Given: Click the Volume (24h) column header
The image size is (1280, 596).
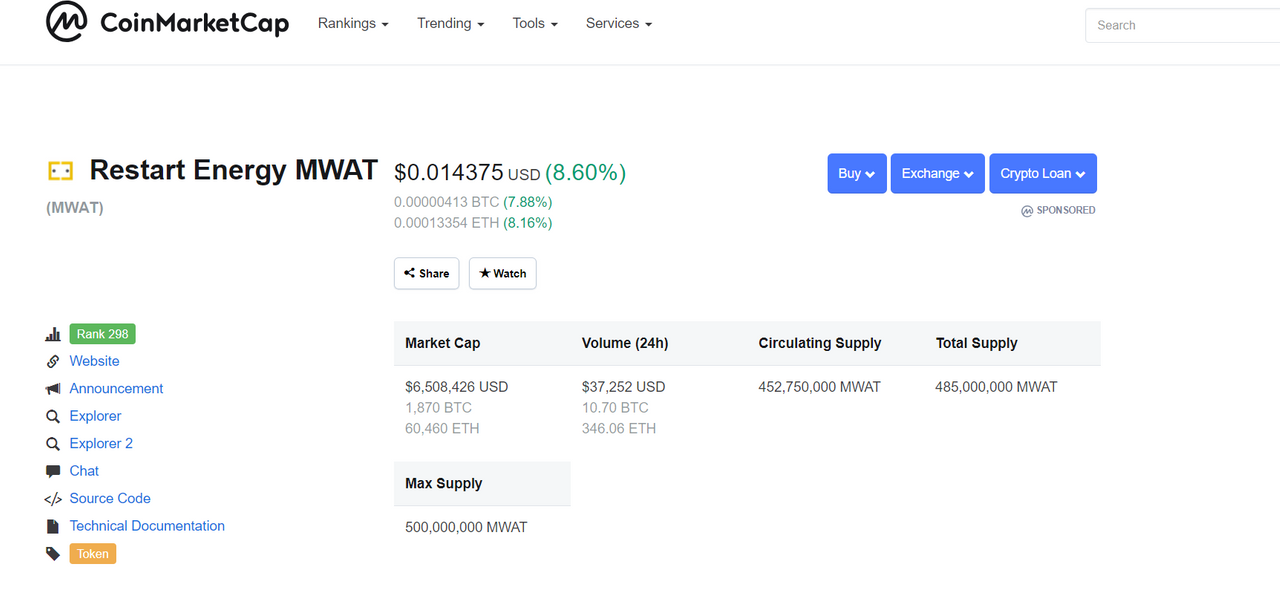Looking at the screenshot, I should [625, 343].
